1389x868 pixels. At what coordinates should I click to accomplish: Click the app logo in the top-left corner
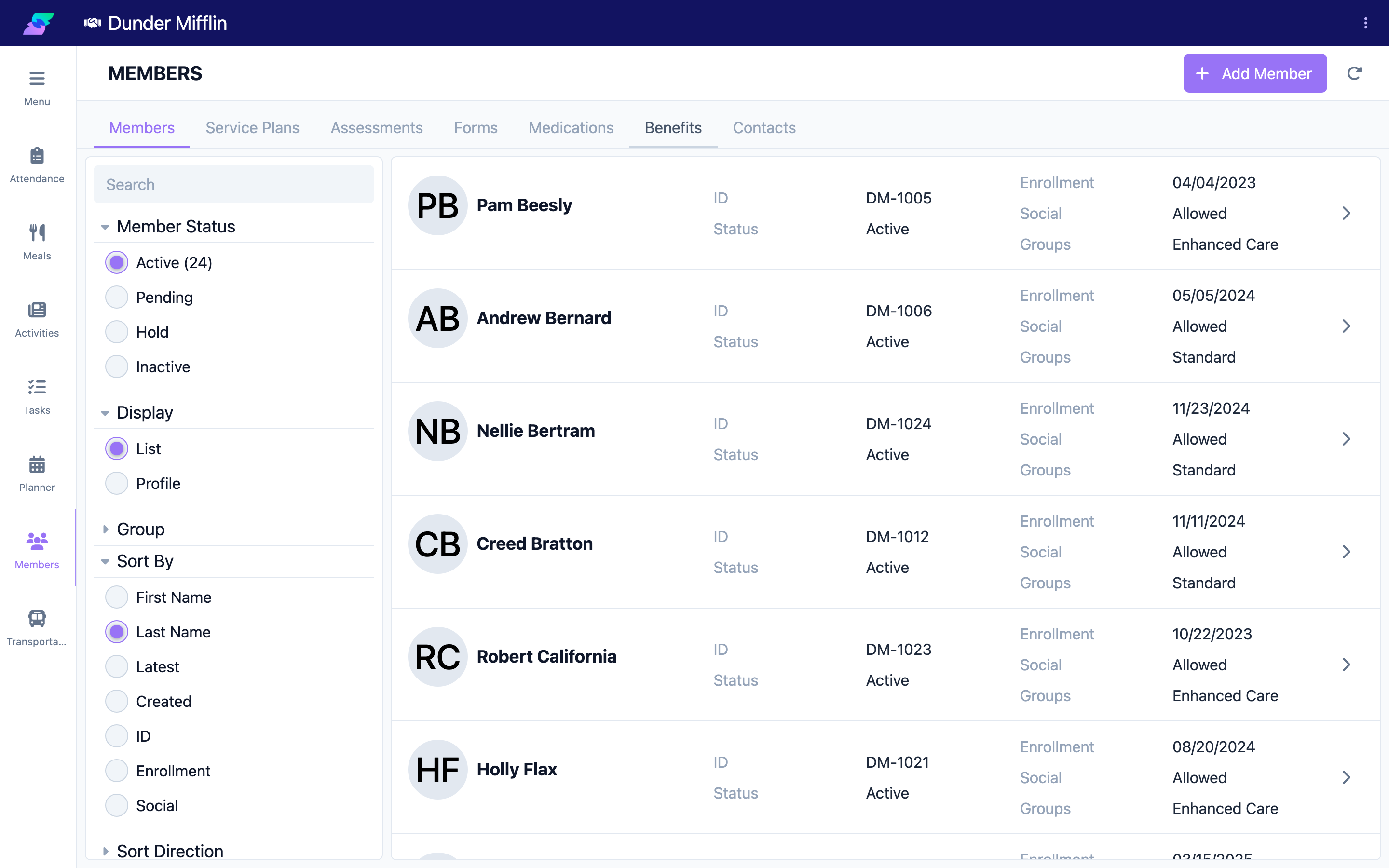39,23
